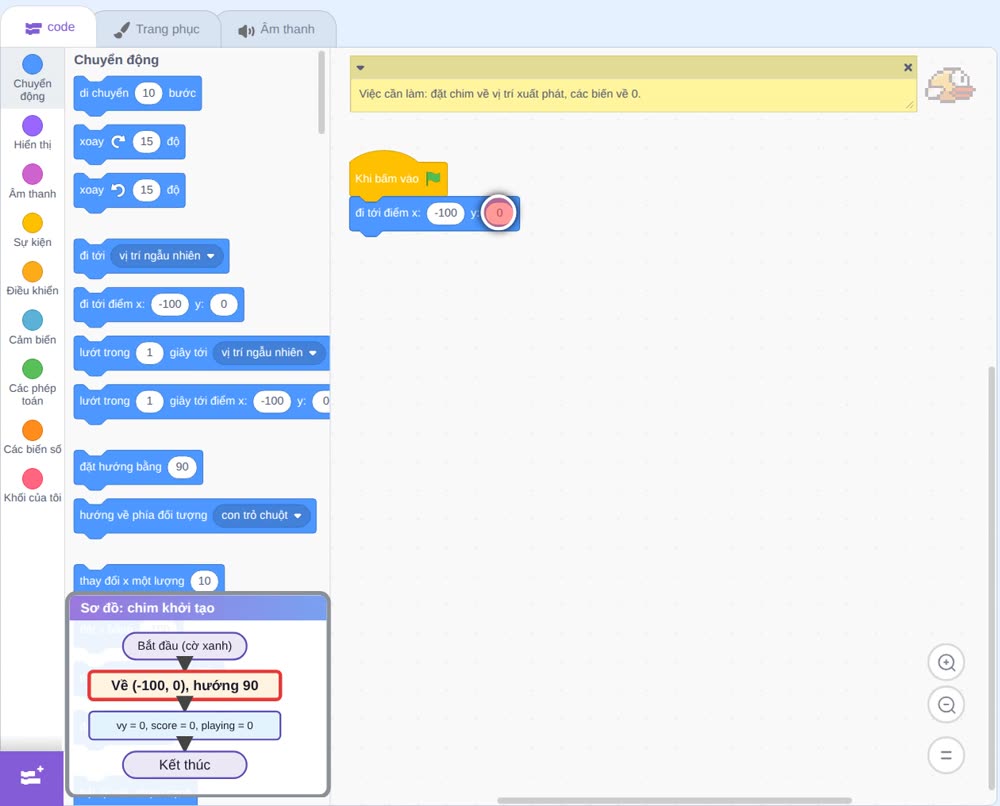Click the 'Kết thúc' flowchart node
The width and height of the screenshot is (1000, 806).
click(184, 765)
